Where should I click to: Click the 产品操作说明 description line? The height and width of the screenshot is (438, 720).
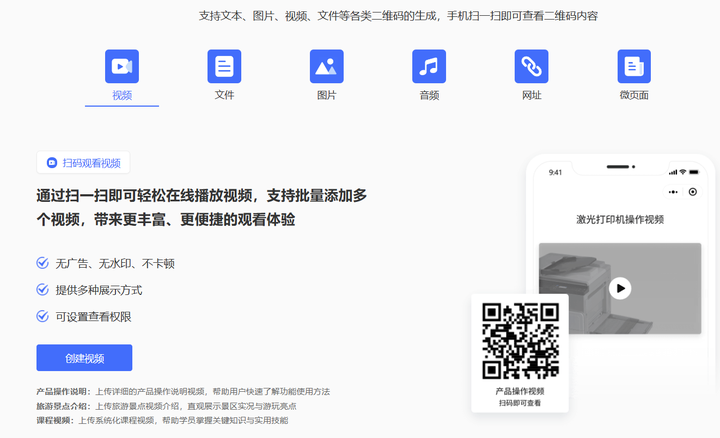[x=183, y=392]
